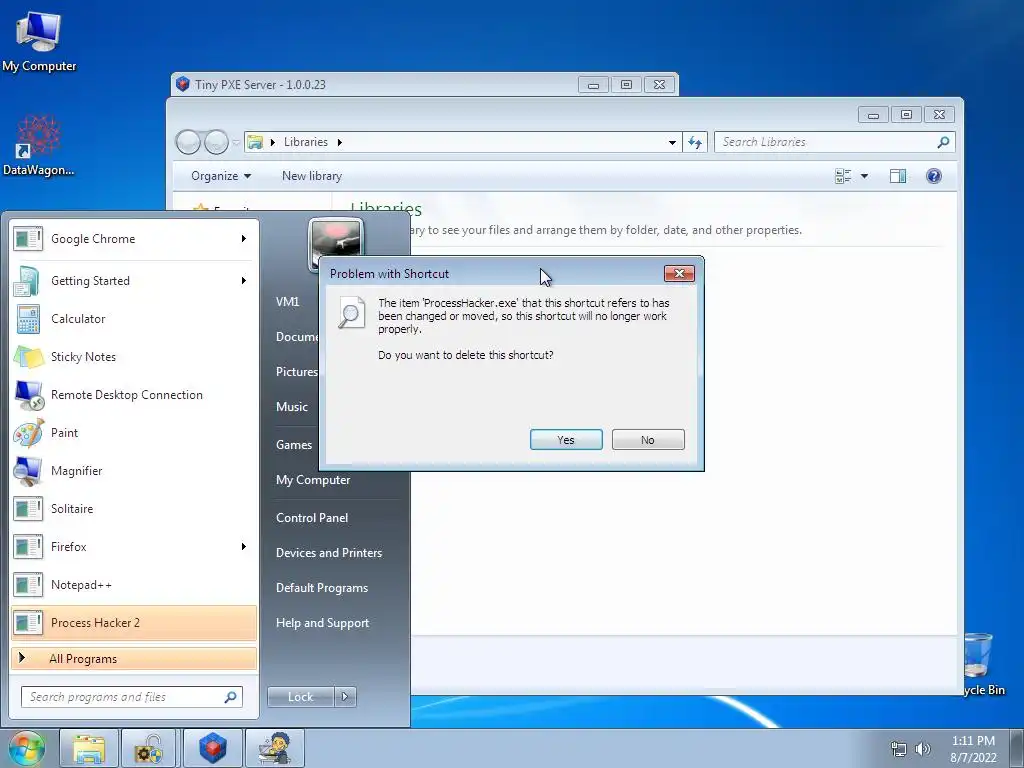The width and height of the screenshot is (1024, 768).
Task: Click the user account picture in Start menu
Action: click(336, 244)
